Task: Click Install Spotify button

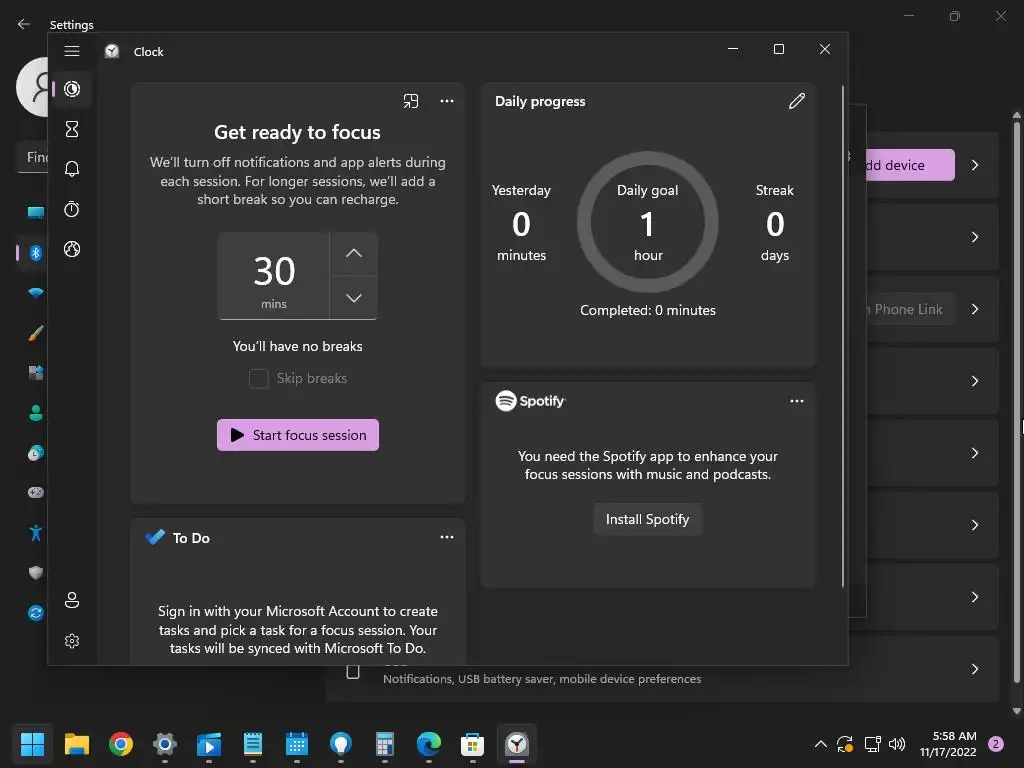Action: [647, 519]
